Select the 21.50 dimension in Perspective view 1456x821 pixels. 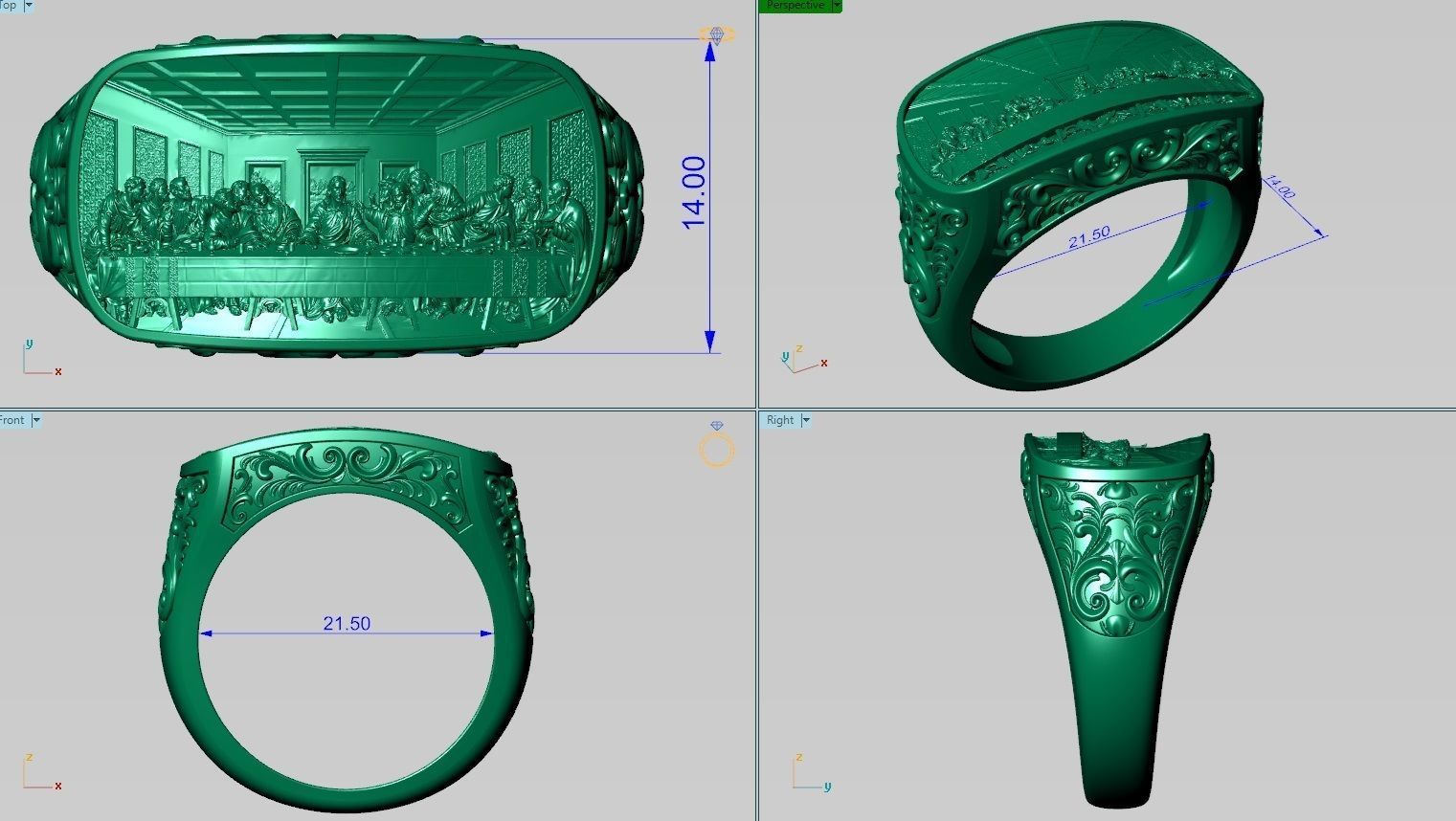pos(1089,236)
